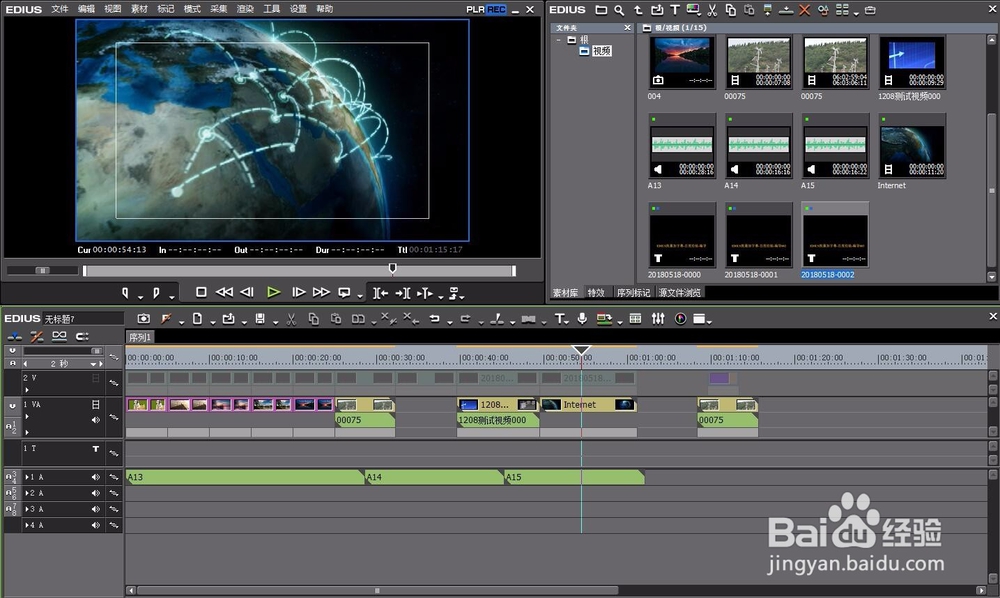
Task: Open the 编辑 menu
Action: click(86, 9)
